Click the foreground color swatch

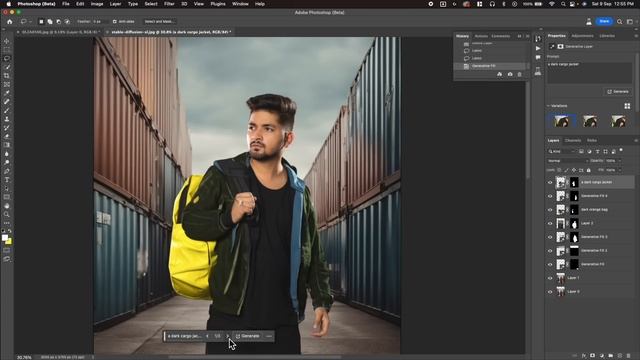coord(5,238)
